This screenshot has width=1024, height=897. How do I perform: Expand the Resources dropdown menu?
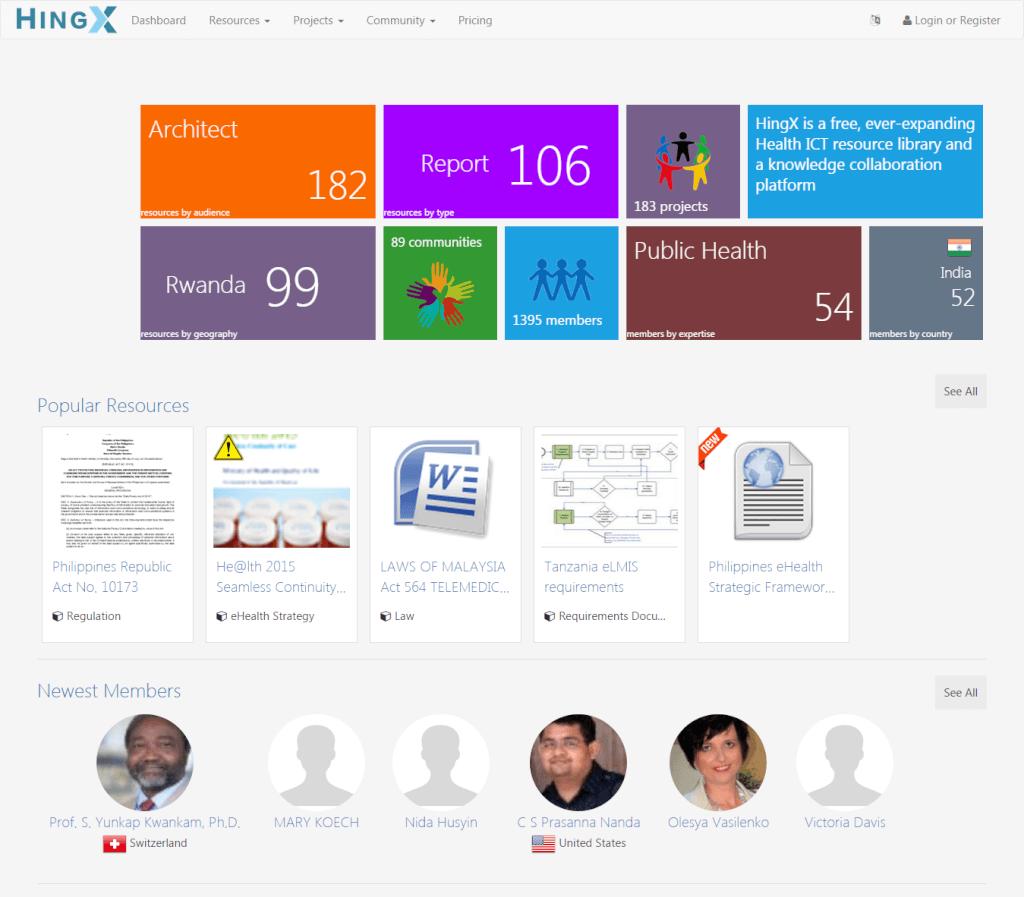(x=239, y=20)
